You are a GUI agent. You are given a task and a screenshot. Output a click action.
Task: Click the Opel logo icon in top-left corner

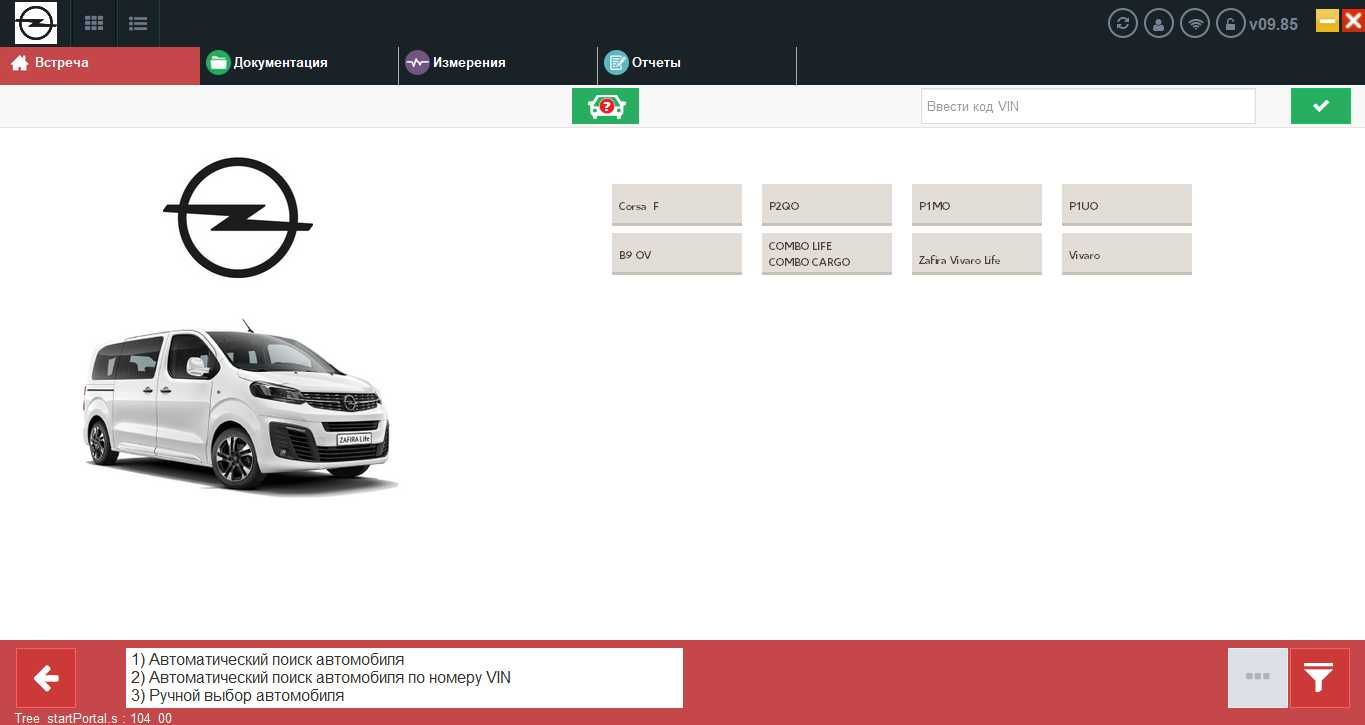point(36,23)
